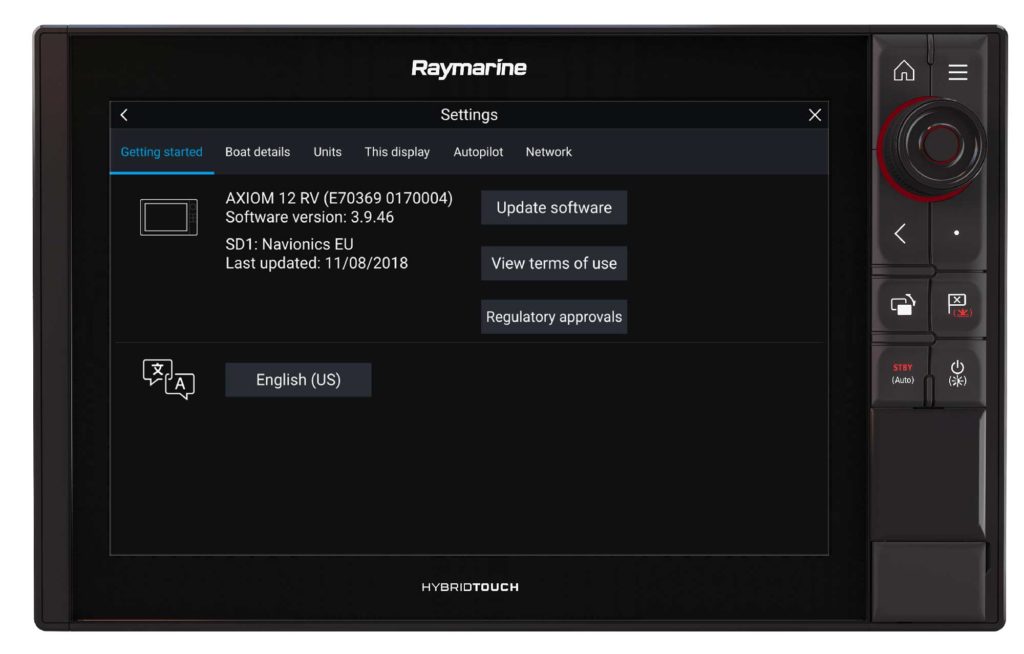Open the Getting started tab
This screenshot has width=1024, height=654.
pos(161,152)
